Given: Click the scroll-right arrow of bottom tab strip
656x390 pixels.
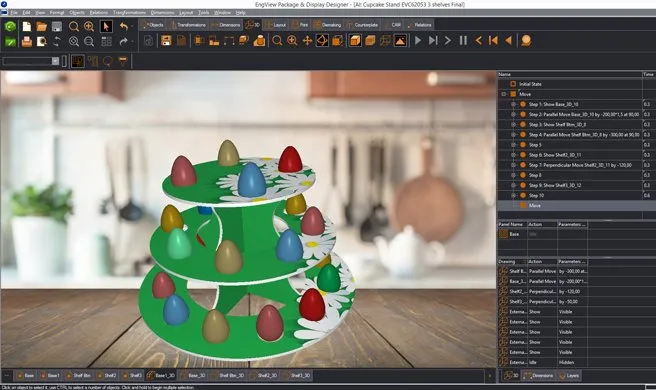Looking at the screenshot, I should [x=489, y=376].
